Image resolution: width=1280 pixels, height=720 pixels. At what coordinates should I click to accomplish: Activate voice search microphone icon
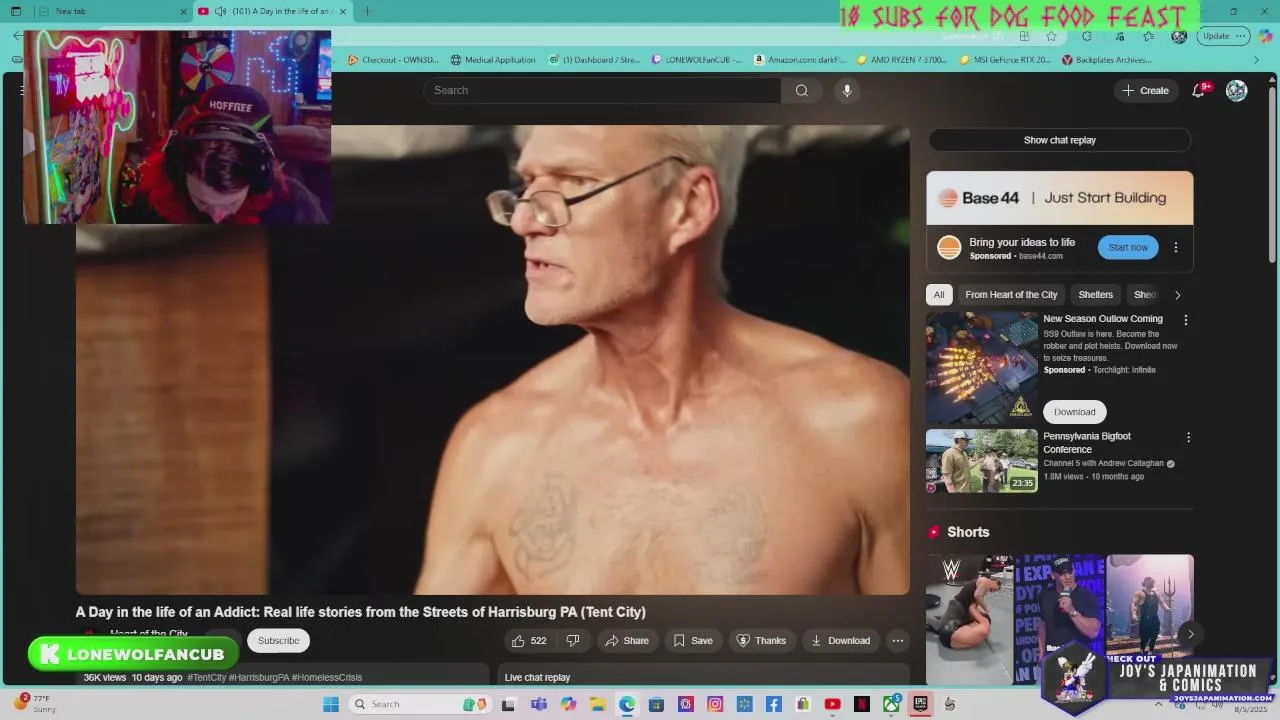pos(847,90)
